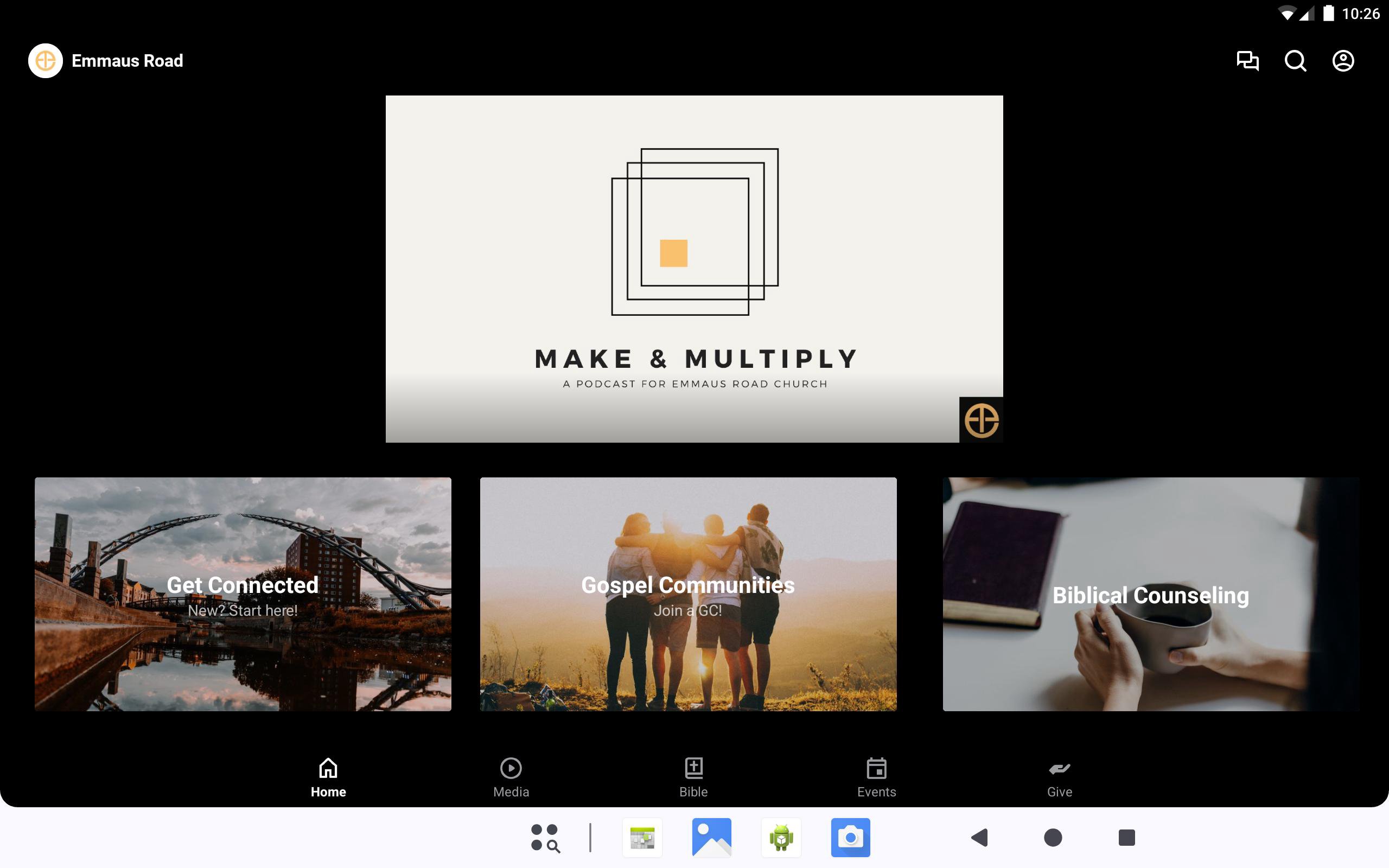Screen dimensions: 1389x868
Task: Go to the Events tab
Action: point(876,777)
